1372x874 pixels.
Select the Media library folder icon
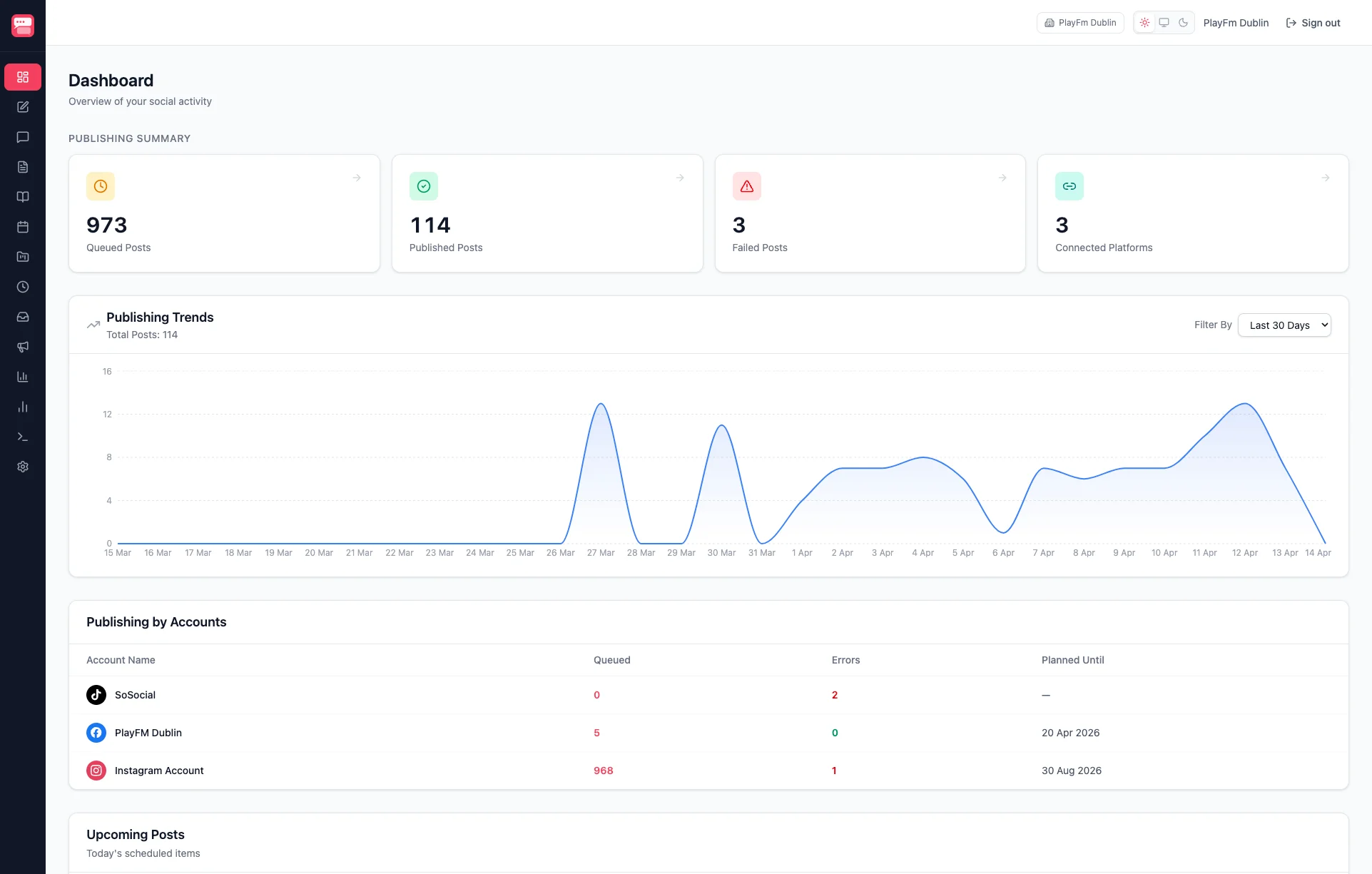[x=23, y=257]
